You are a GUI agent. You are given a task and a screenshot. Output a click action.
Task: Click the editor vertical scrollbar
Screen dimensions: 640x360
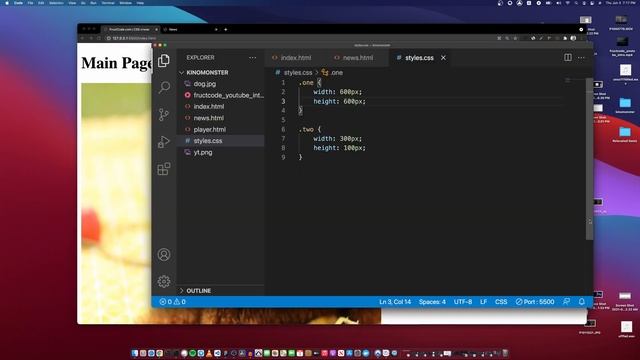coord(589,159)
